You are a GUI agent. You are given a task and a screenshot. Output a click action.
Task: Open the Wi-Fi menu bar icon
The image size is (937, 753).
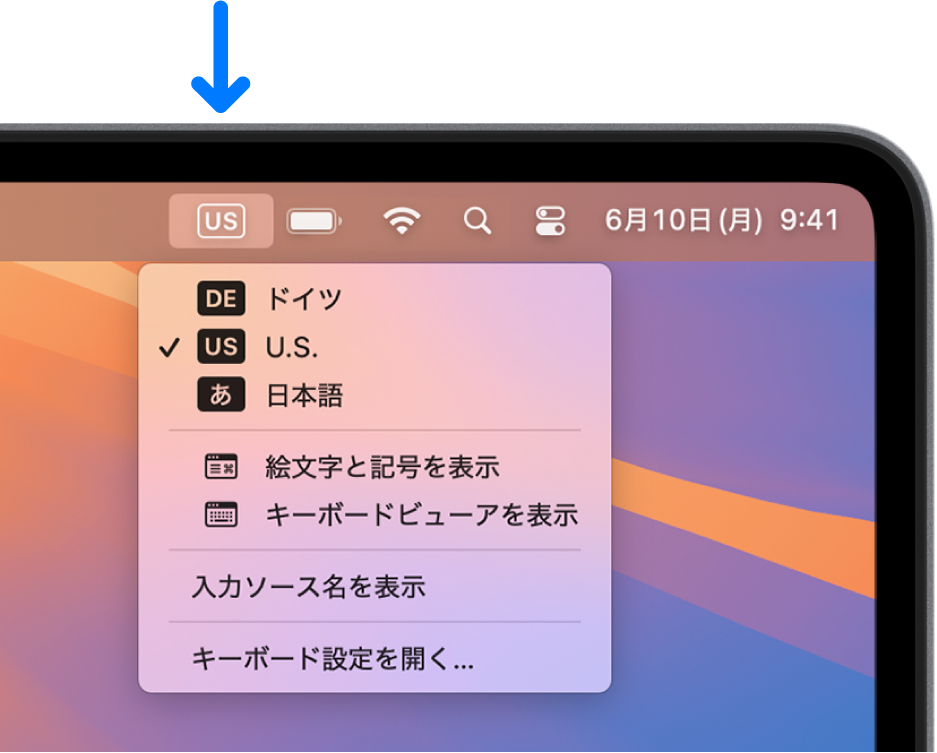click(402, 221)
